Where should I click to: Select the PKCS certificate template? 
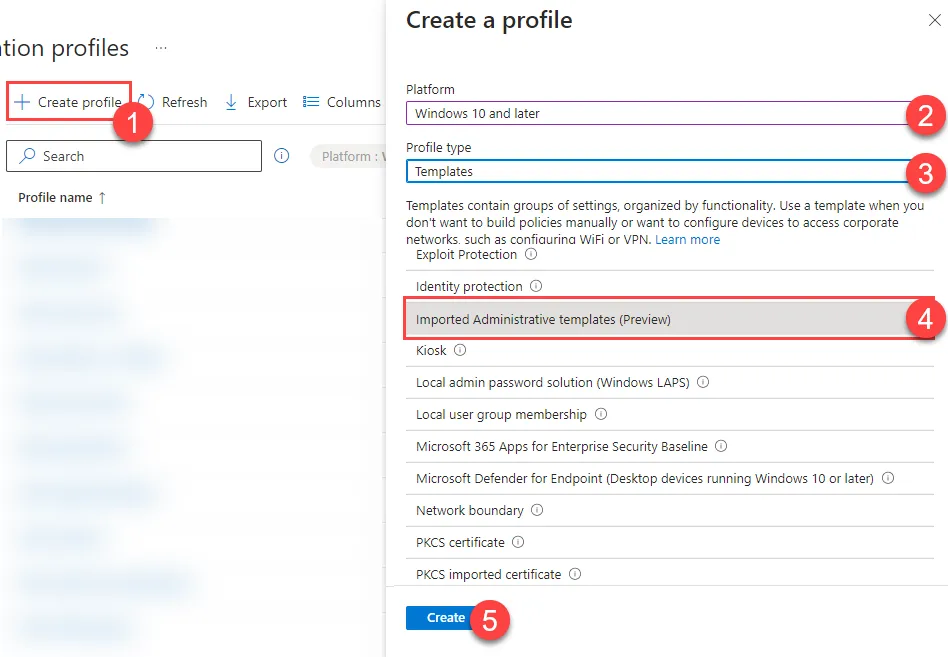(670, 543)
